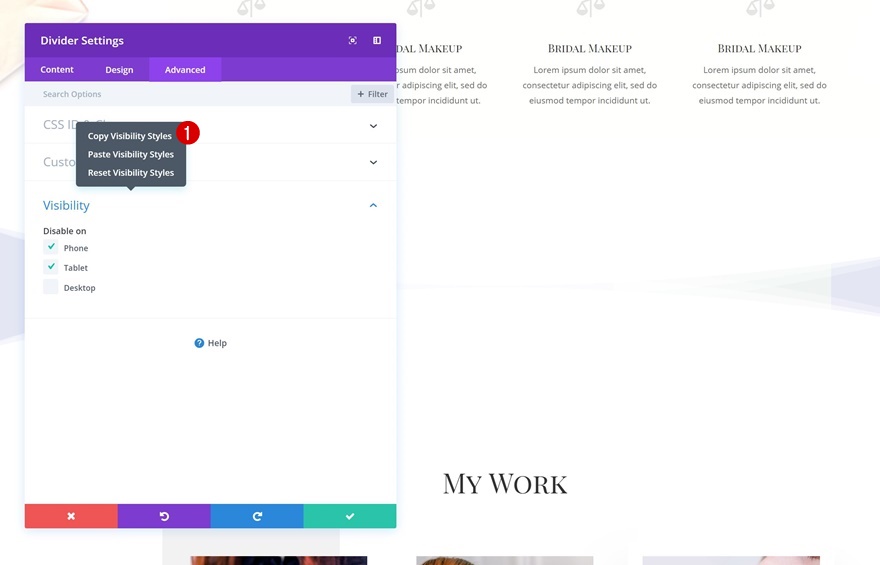Save changes with the green checkmark button
880x565 pixels.
(x=350, y=516)
